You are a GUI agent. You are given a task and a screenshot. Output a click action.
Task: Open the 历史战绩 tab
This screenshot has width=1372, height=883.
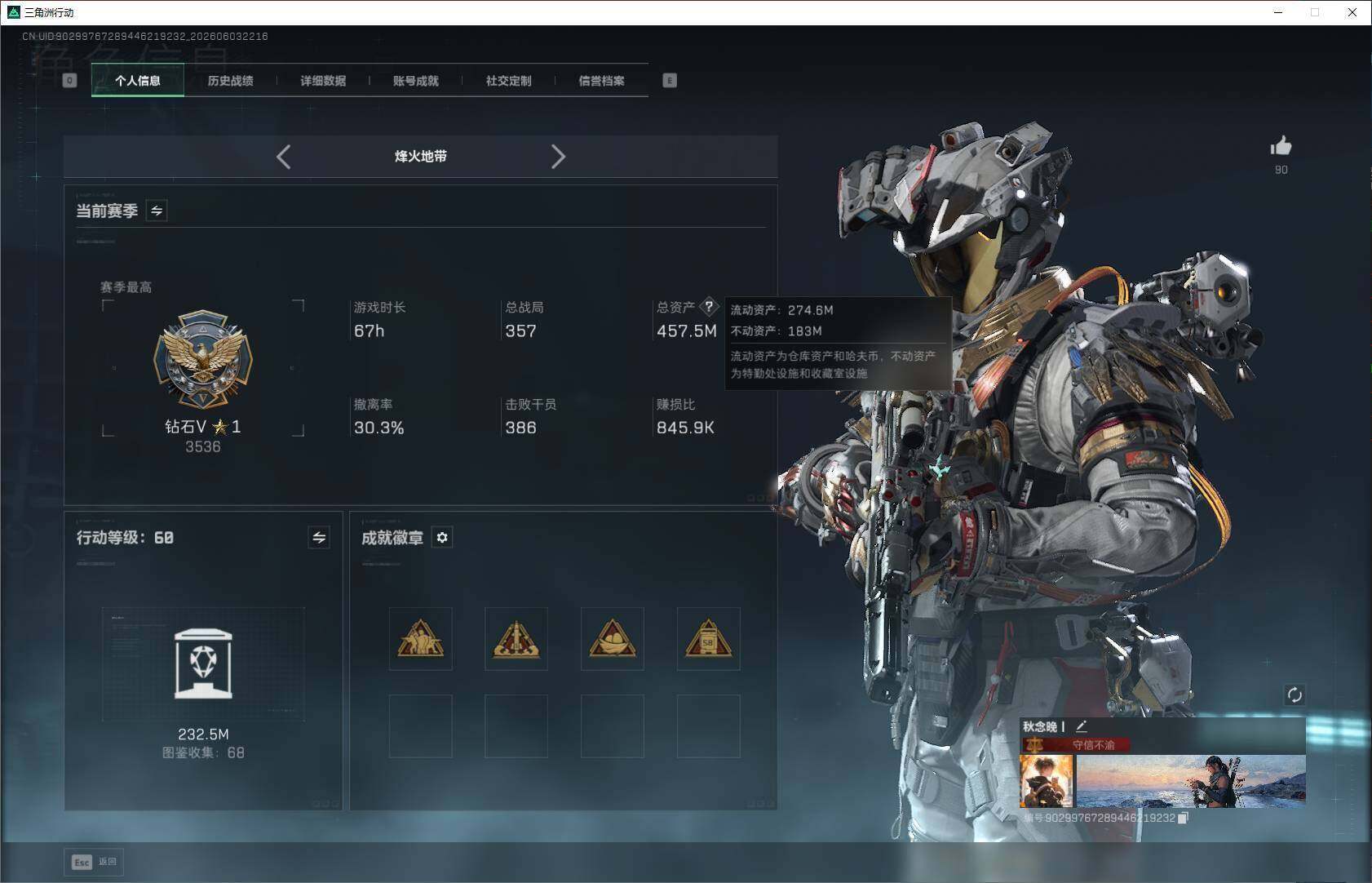click(230, 80)
